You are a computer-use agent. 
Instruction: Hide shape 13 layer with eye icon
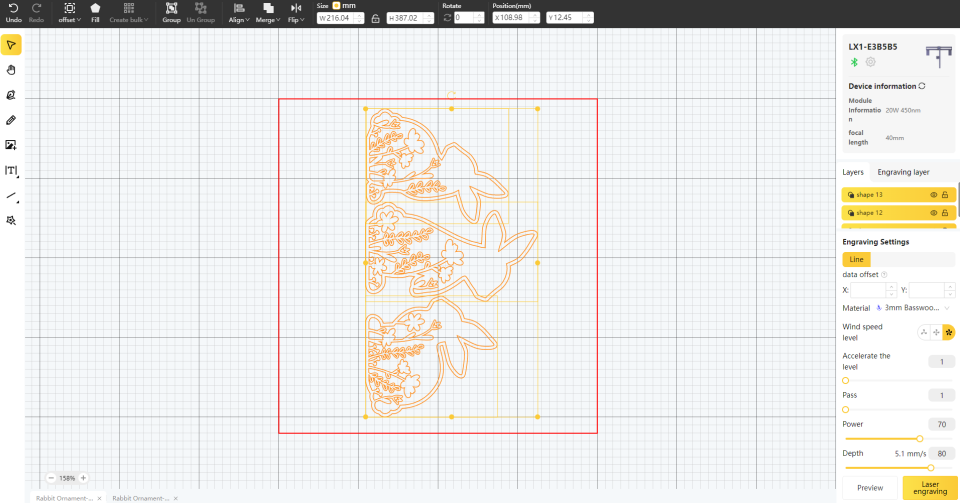point(934,195)
